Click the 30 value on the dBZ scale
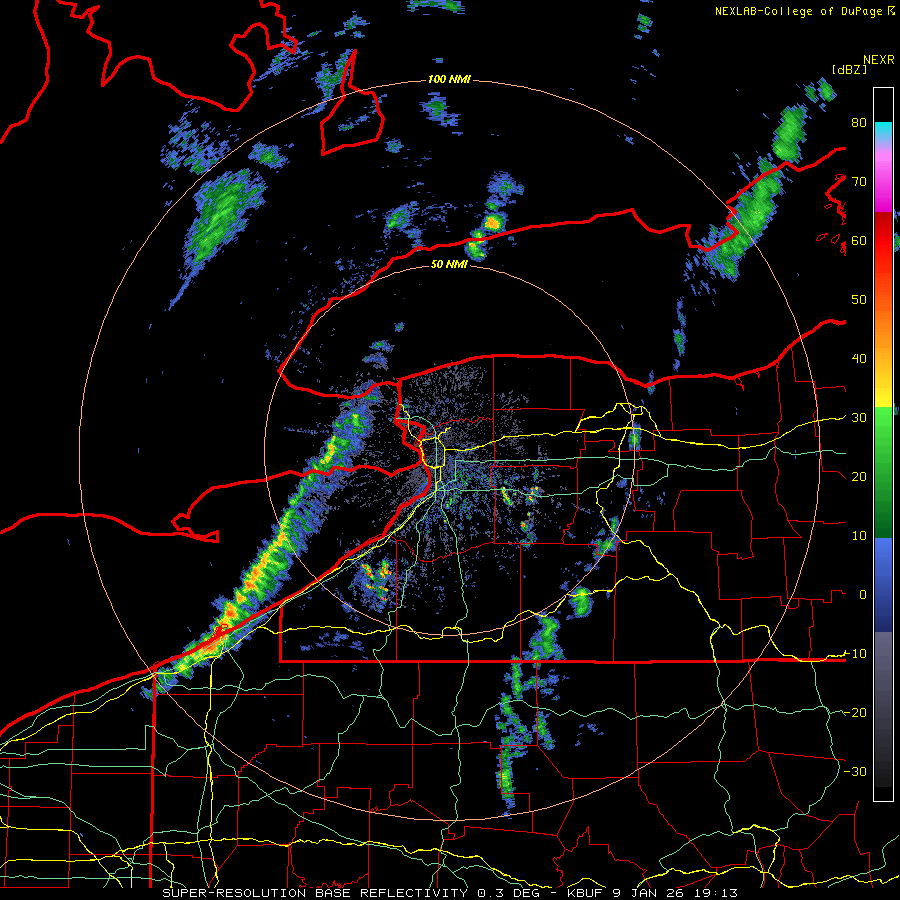Screen dimensions: 900x900 (x=859, y=418)
